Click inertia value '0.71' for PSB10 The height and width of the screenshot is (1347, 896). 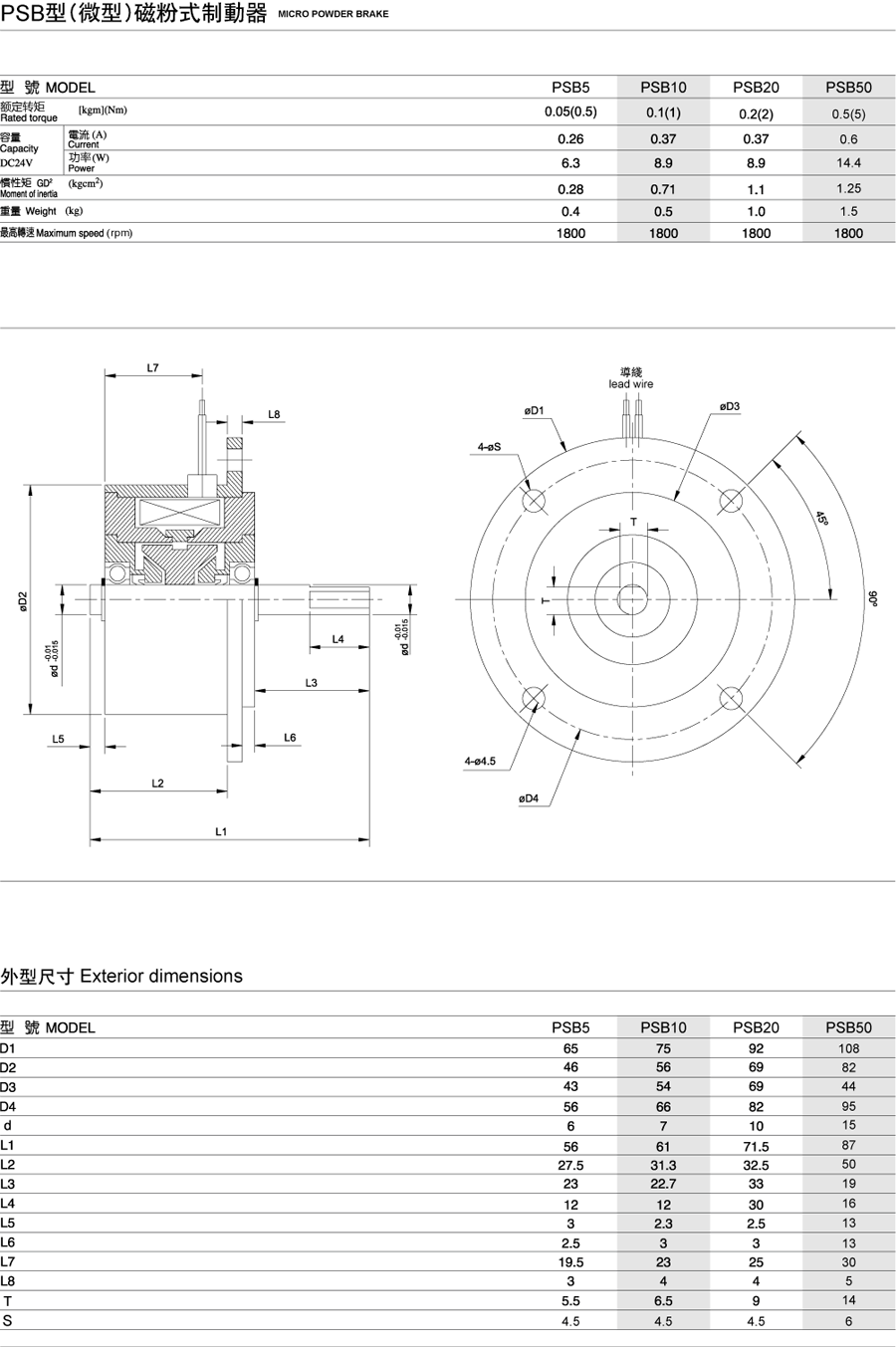pos(663,189)
